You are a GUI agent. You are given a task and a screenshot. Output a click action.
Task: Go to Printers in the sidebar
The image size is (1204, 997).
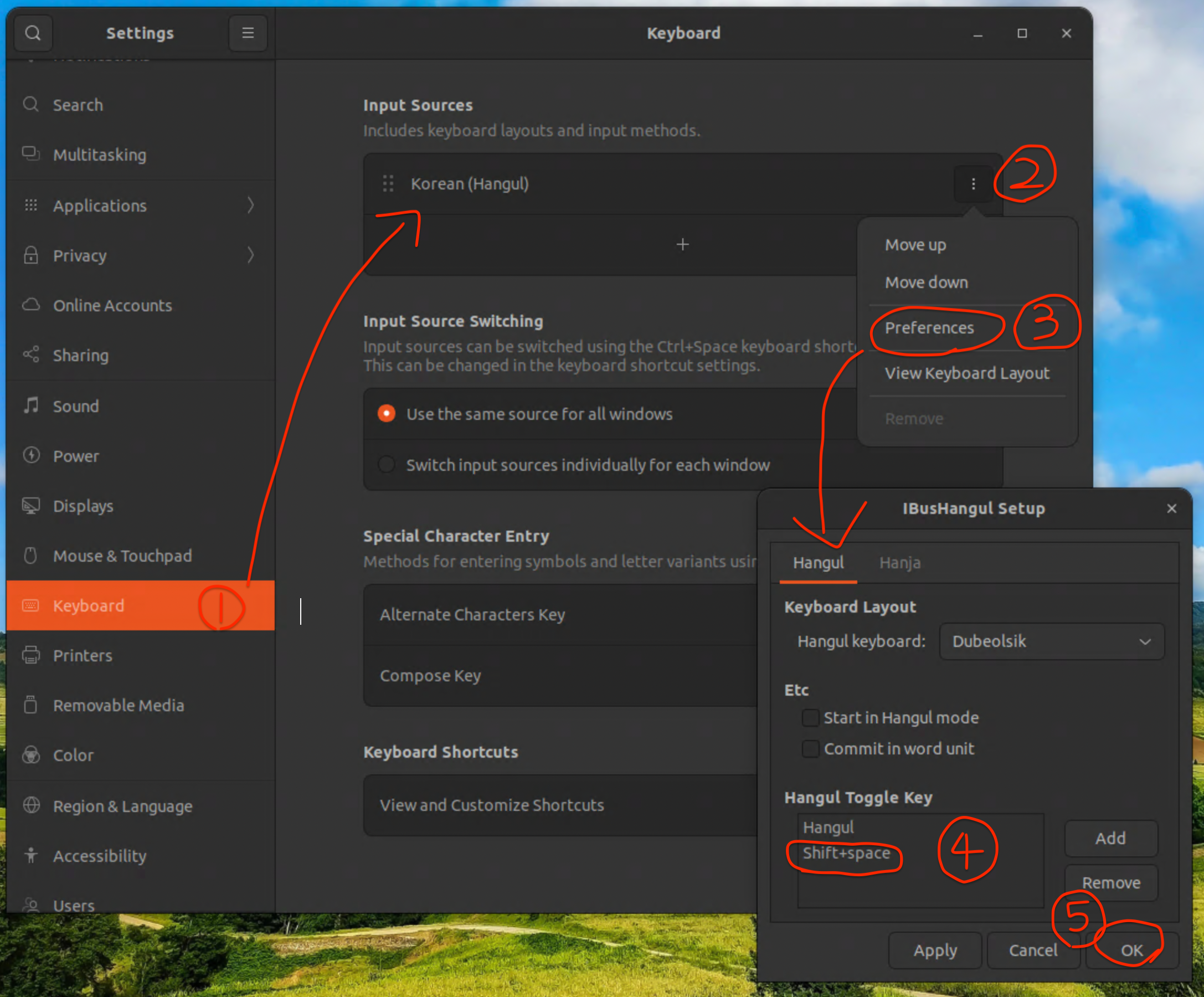83,655
